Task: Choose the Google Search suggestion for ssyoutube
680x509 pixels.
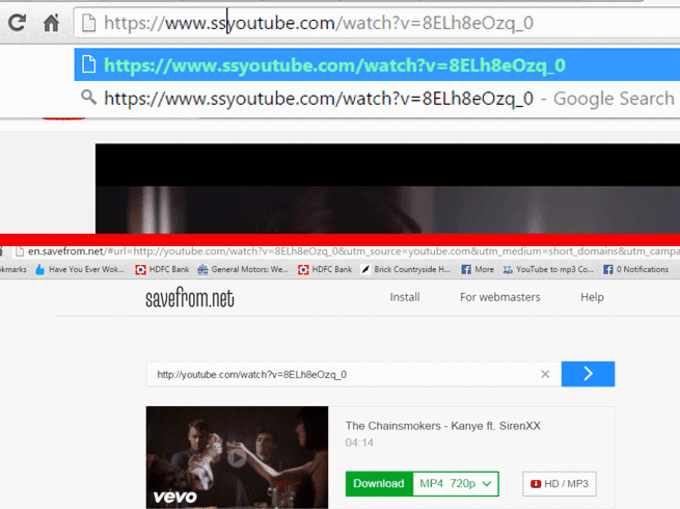Action: click(377, 98)
